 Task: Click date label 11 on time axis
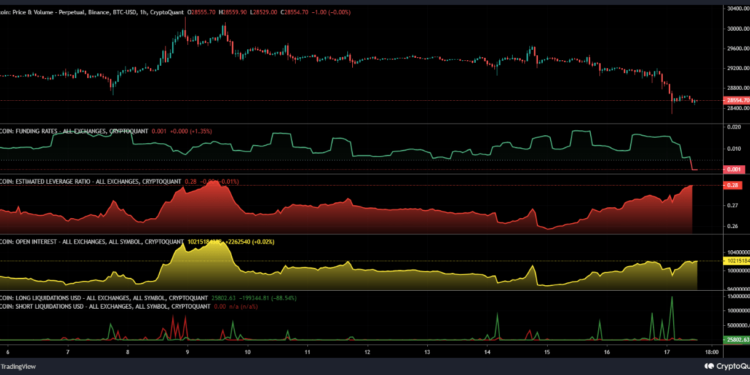pyautogui.click(x=308, y=352)
